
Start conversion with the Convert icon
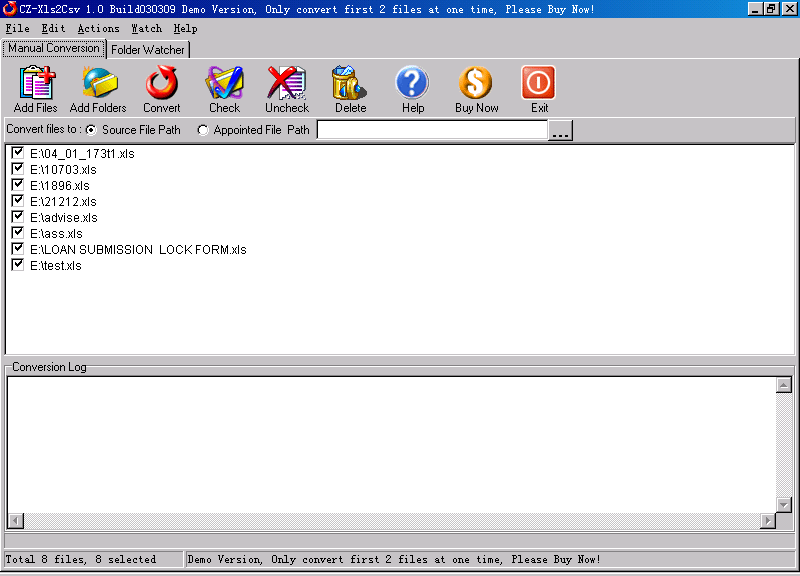click(x=162, y=83)
